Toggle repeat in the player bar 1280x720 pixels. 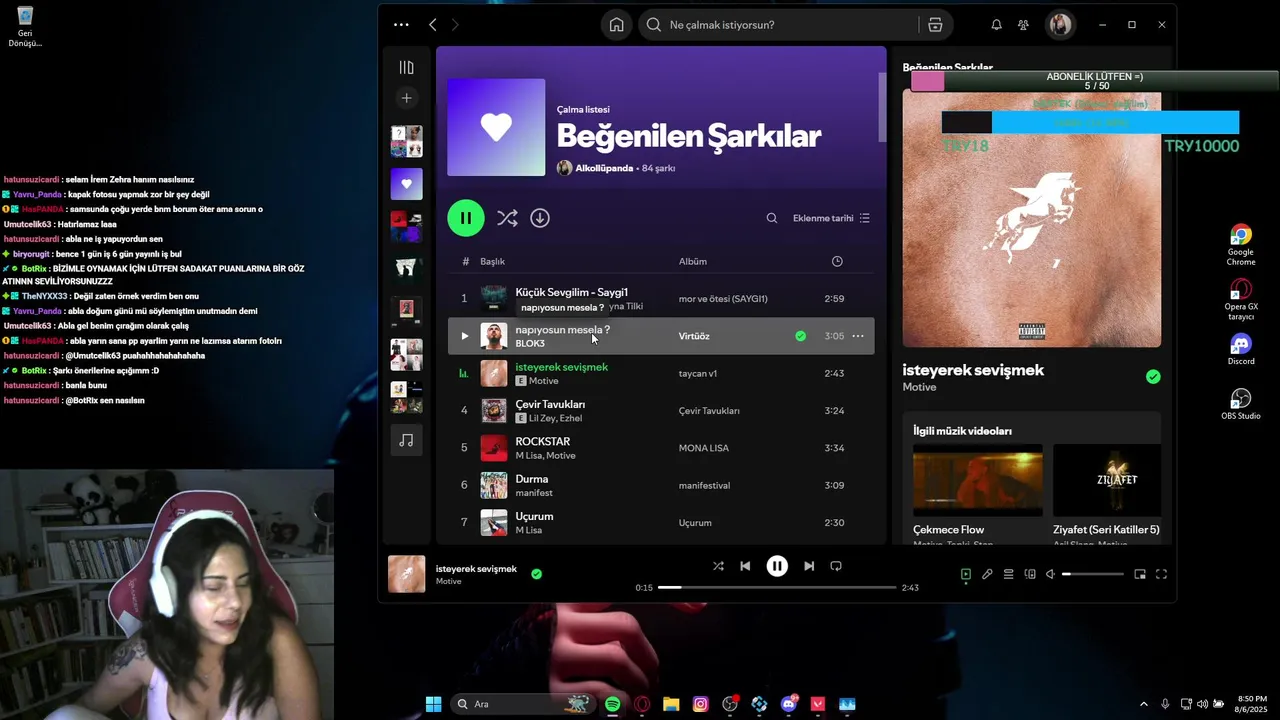(836, 566)
